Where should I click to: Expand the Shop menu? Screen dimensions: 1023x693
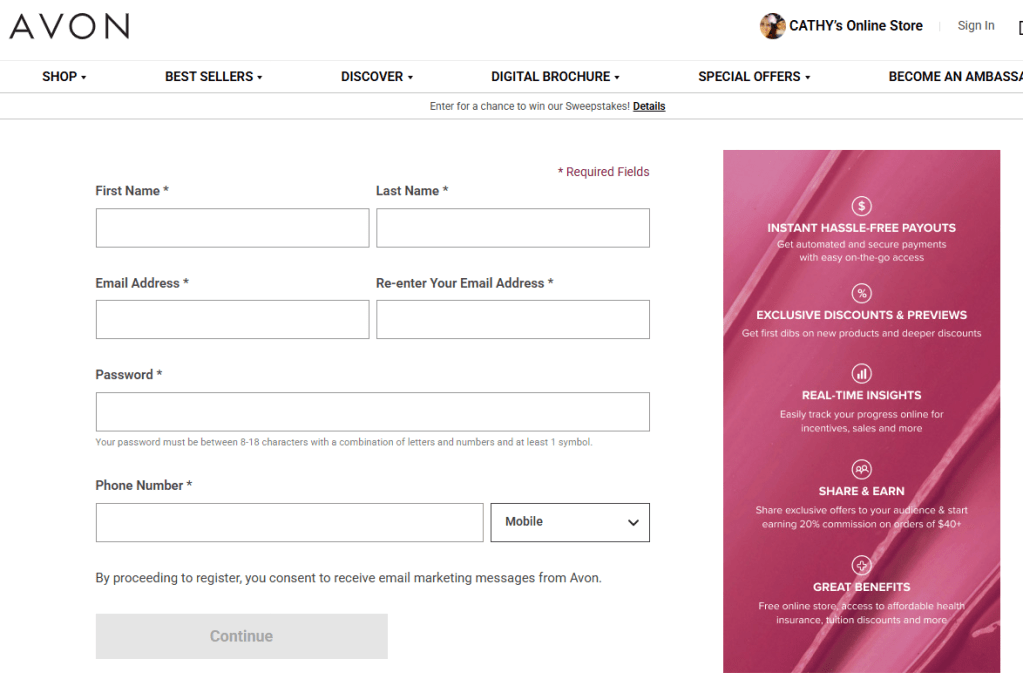pyautogui.click(x=64, y=77)
